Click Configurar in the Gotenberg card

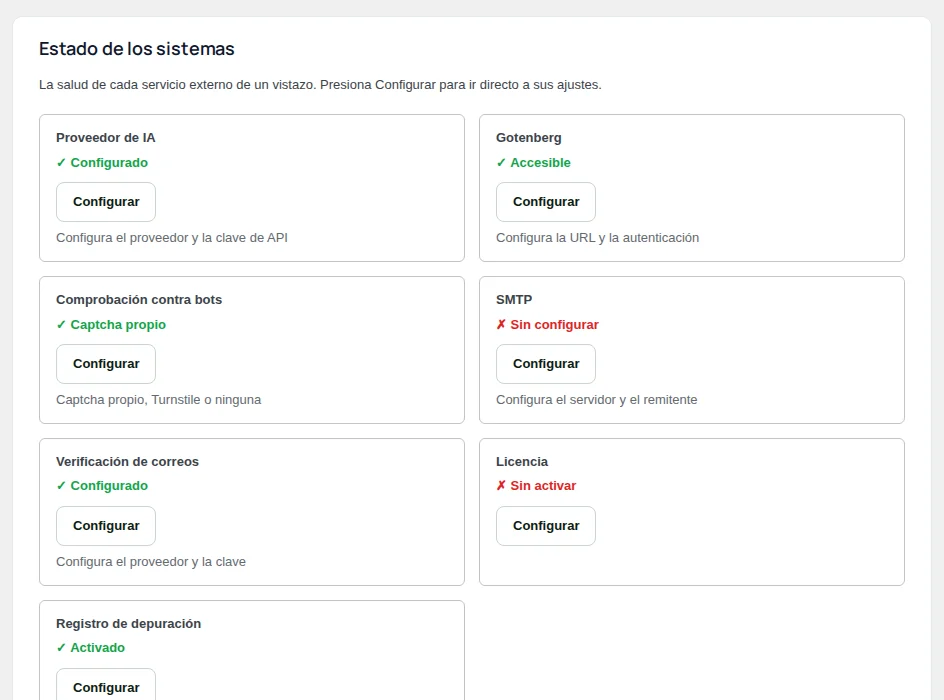545,202
